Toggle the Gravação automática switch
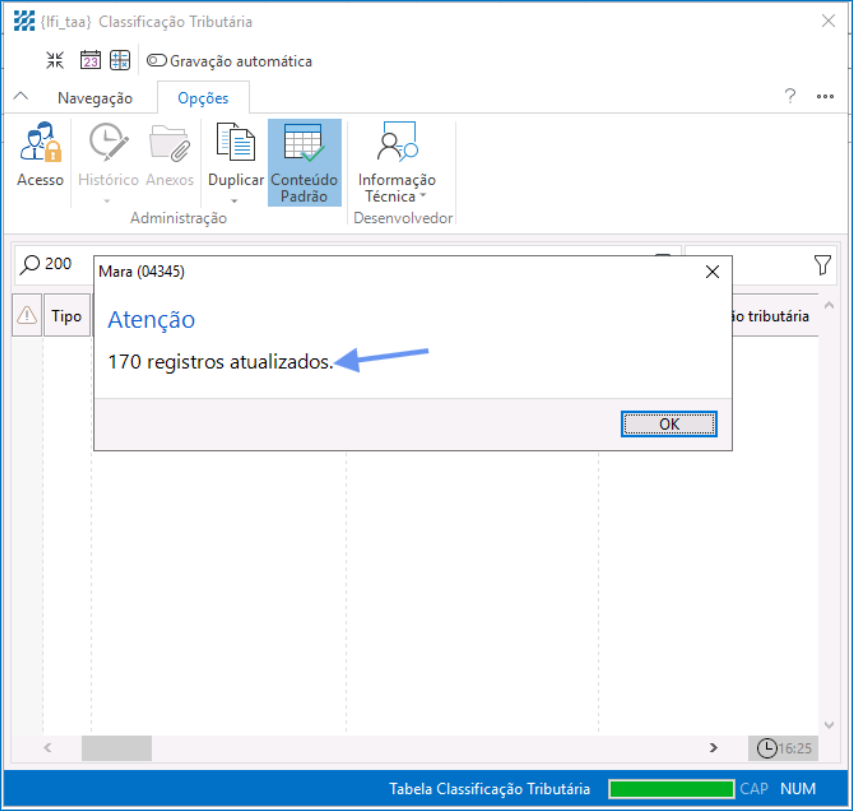This screenshot has height=811, width=853. [157, 61]
